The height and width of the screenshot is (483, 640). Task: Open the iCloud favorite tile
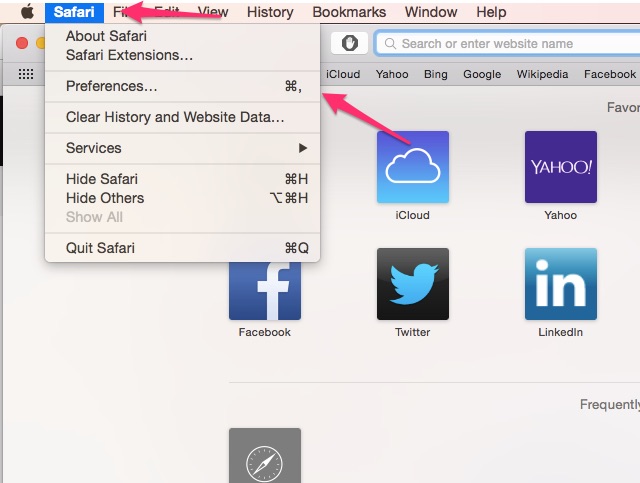(x=413, y=167)
